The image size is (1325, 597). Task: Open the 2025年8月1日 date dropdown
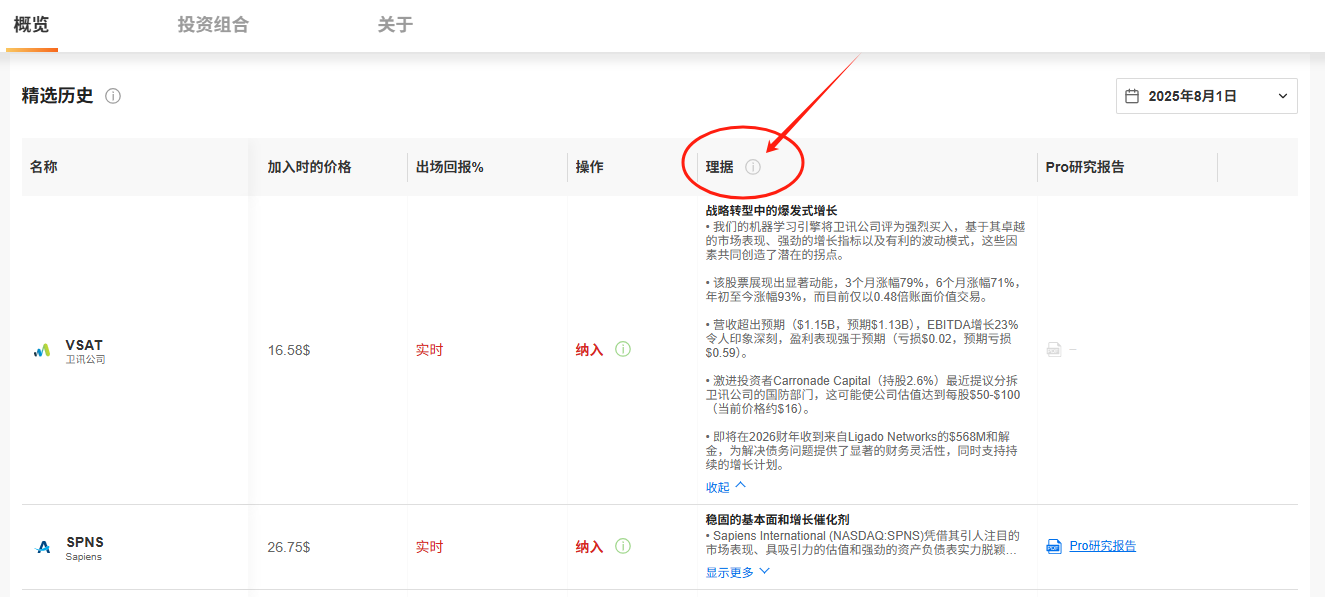point(1207,96)
